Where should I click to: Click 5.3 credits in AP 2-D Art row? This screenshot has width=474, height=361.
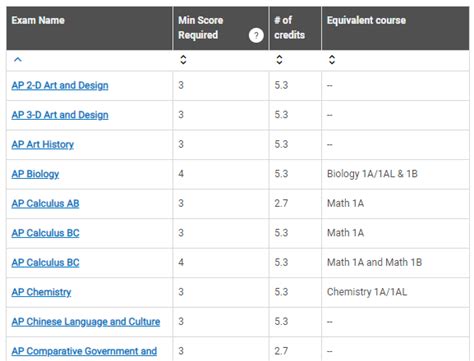point(281,85)
